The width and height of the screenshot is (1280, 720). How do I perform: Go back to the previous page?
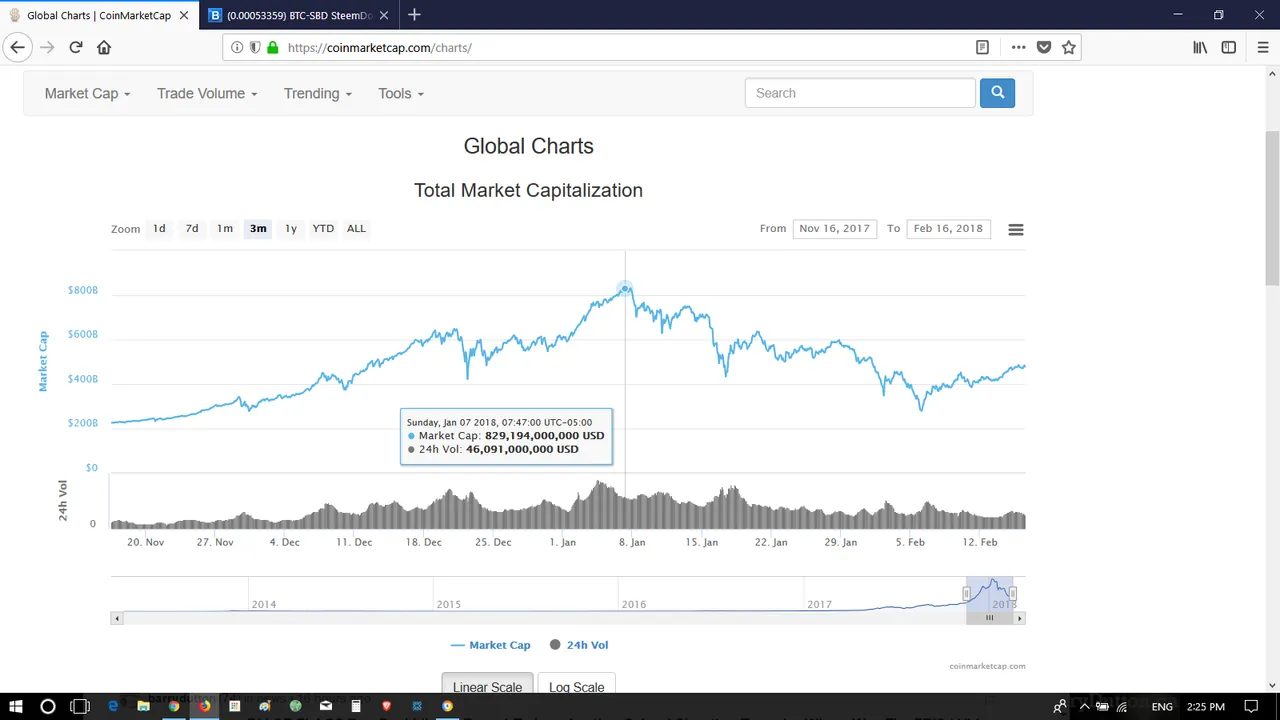coord(17,47)
